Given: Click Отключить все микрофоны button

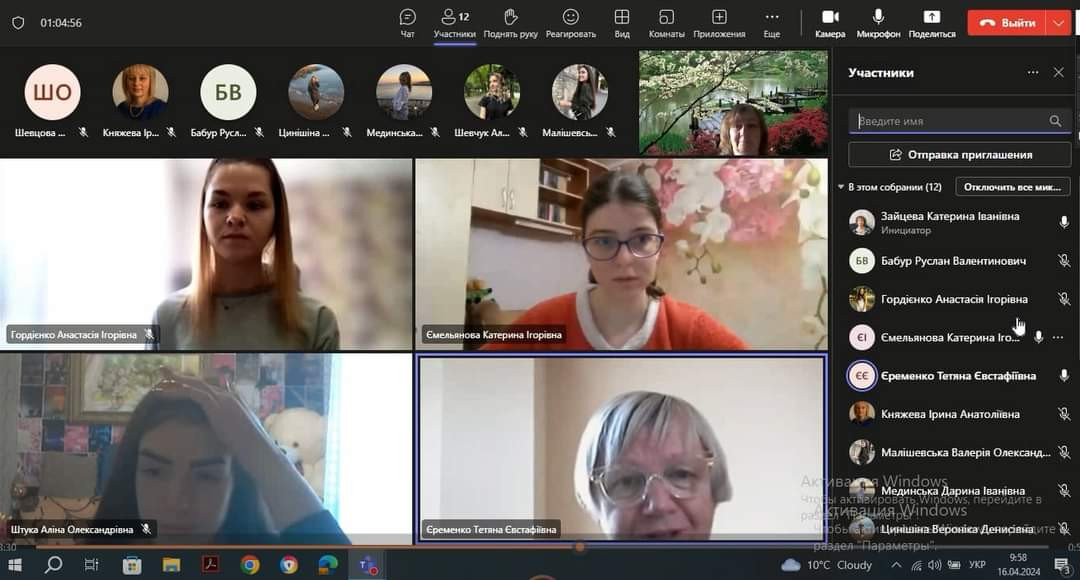Looking at the screenshot, I should click(1012, 187).
